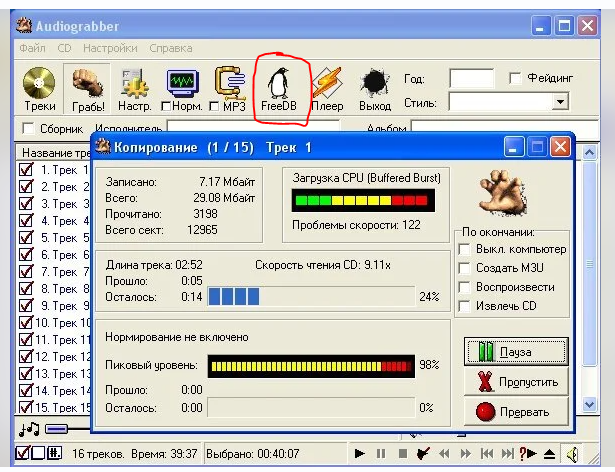Viewport: 615px width, 472px height.
Task: Click the Год input field
Action: (x=471, y=78)
